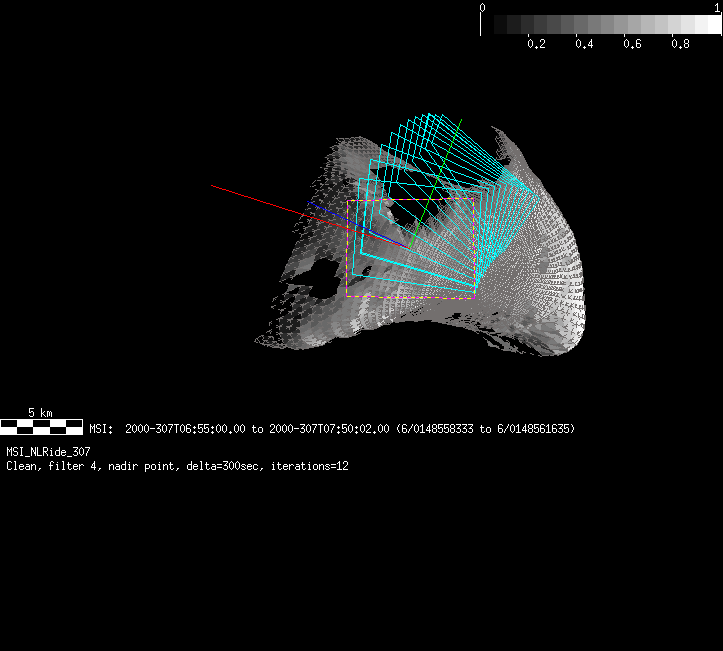Click the 0.8 tick label under the colorbar
This screenshot has height=651, width=723.
tap(680, 45)
